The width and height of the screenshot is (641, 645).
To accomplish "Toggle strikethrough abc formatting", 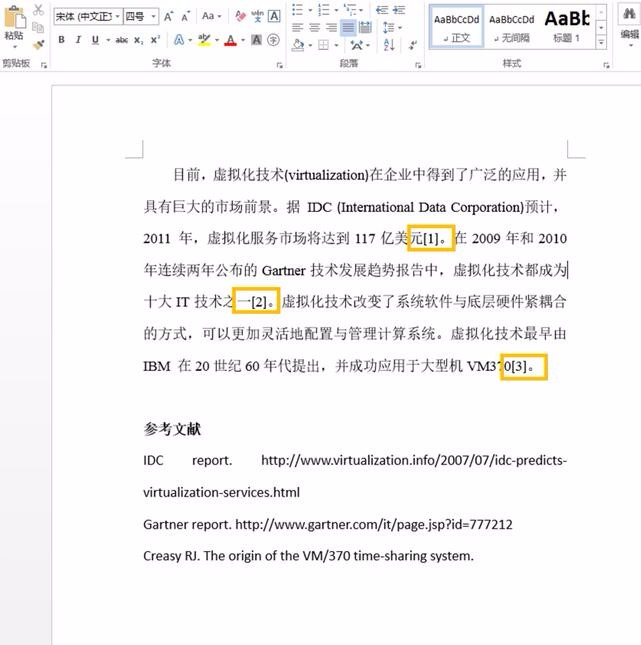I will coord(121,40).
